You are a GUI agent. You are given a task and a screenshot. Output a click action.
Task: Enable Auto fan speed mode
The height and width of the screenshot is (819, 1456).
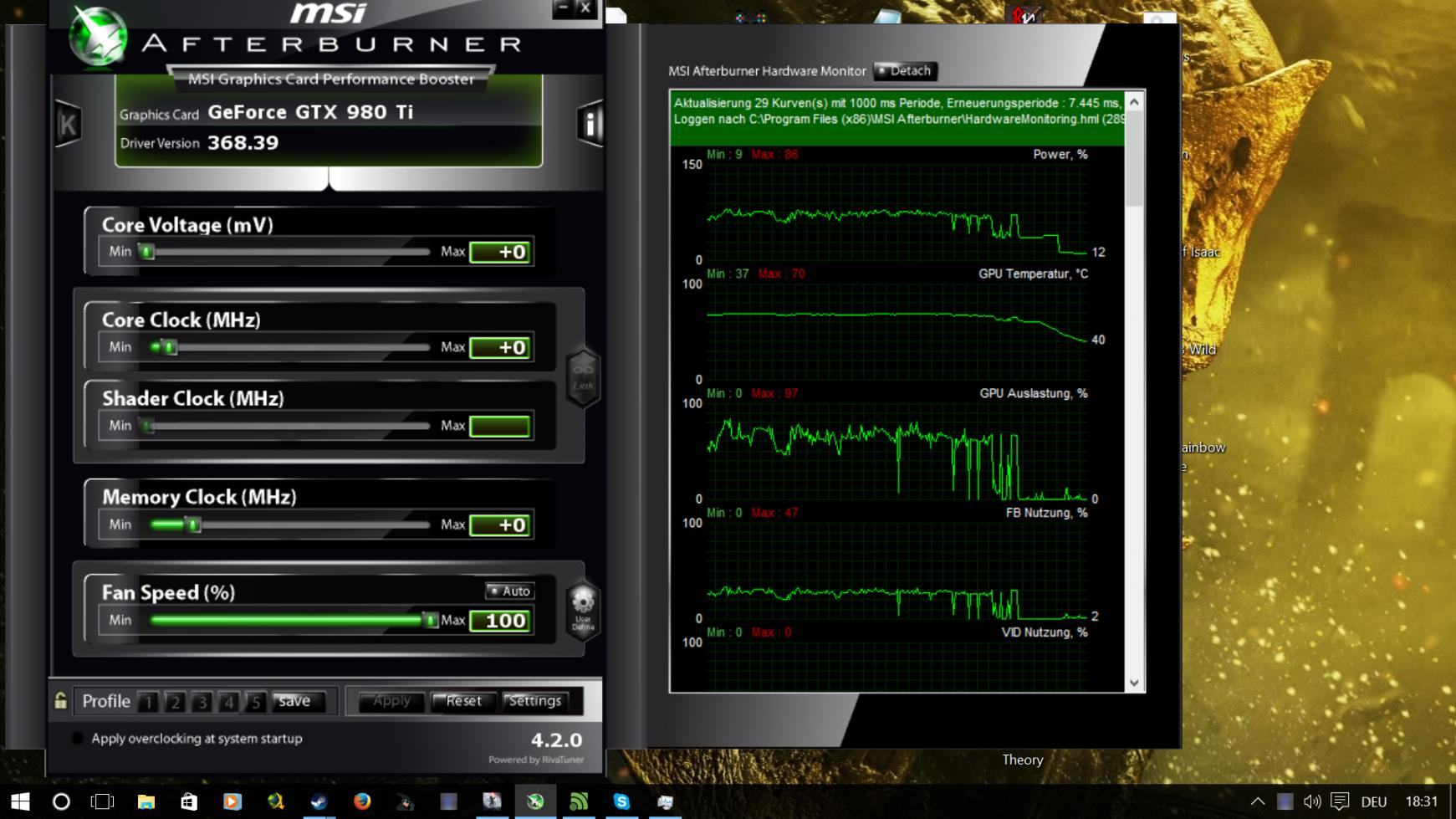coord(509,591)
